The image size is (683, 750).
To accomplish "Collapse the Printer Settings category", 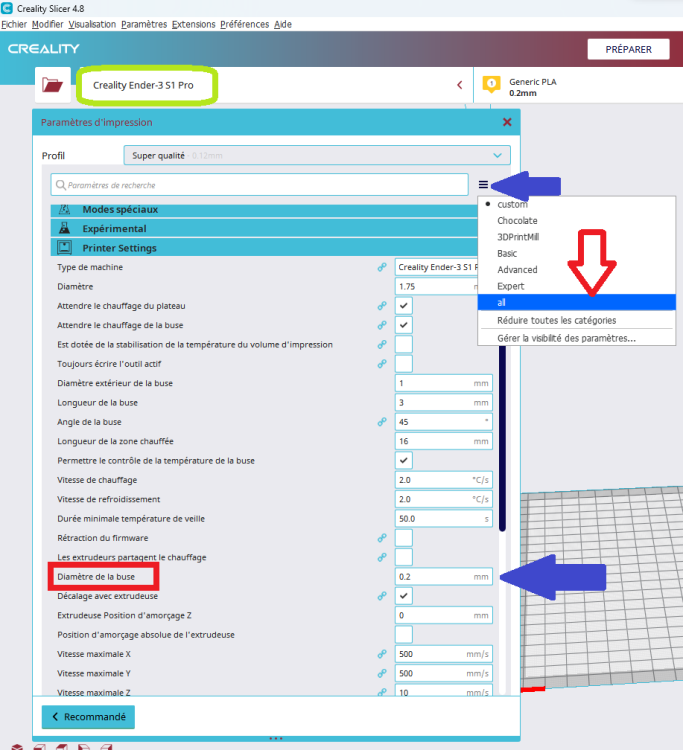I will [x=264, y=248].
